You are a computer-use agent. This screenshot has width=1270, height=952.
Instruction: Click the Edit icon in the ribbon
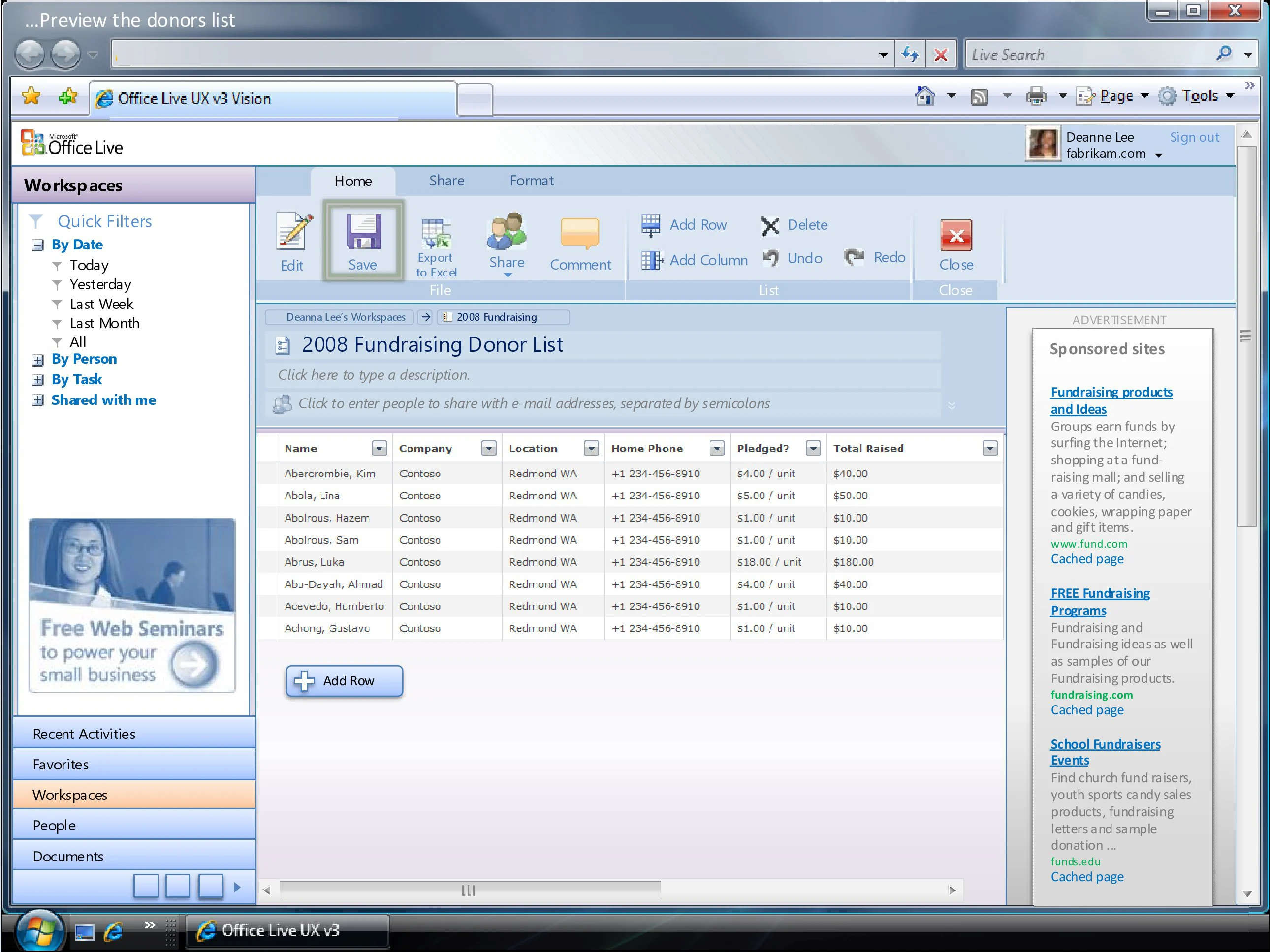pyautogui.click(x=294, y=231)
